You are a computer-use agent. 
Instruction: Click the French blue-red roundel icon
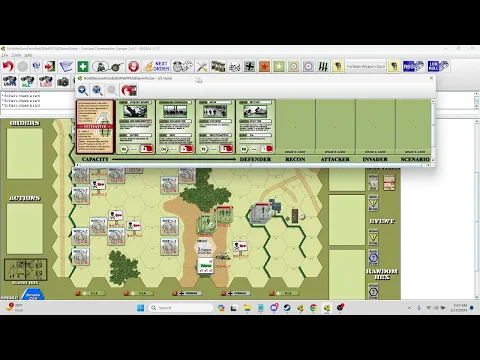click(308, 67)
